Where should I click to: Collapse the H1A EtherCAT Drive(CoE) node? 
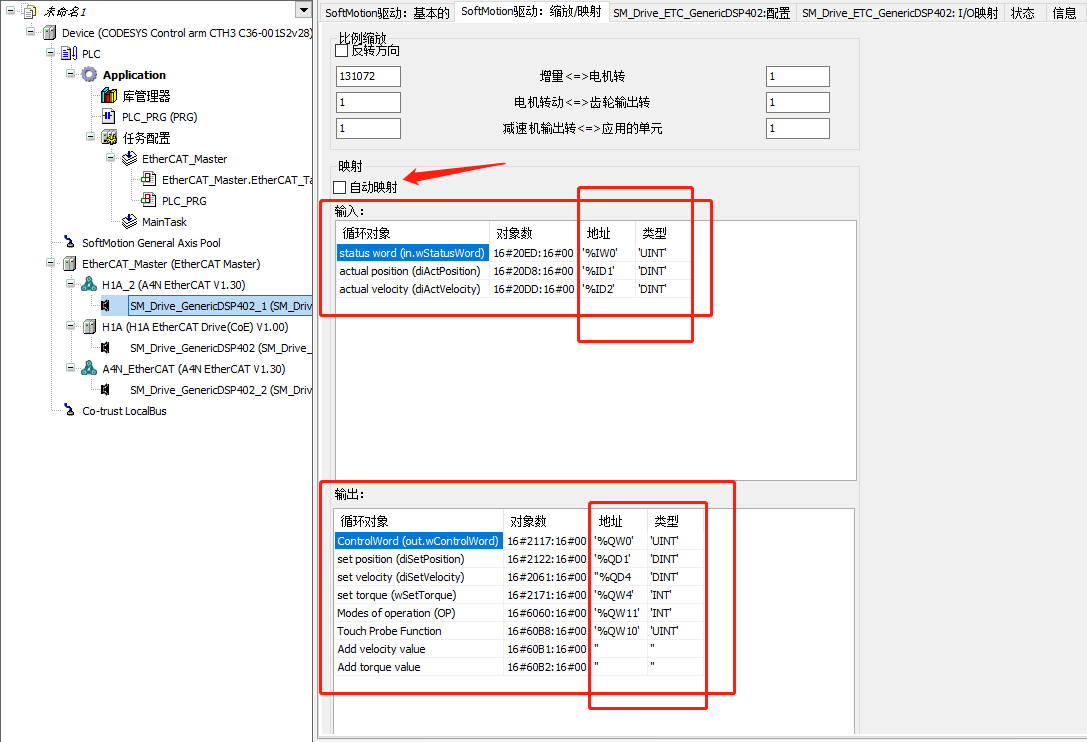click(71, 325)
